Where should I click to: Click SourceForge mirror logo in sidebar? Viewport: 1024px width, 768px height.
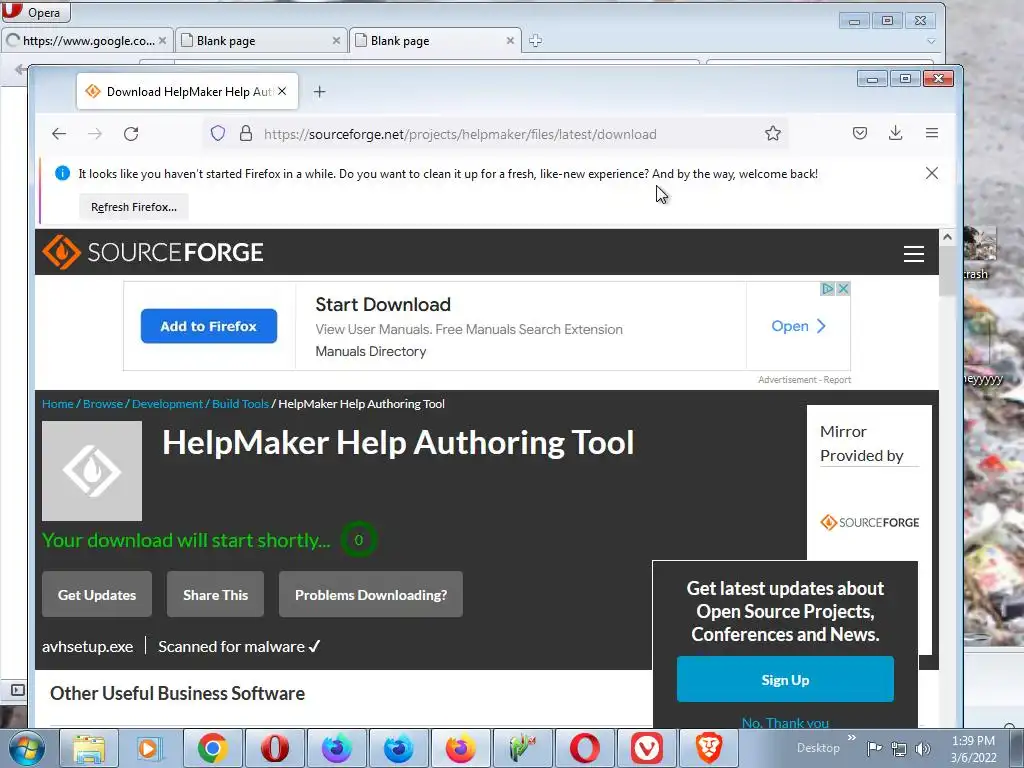pyautogui.click(x=869, y=522)
